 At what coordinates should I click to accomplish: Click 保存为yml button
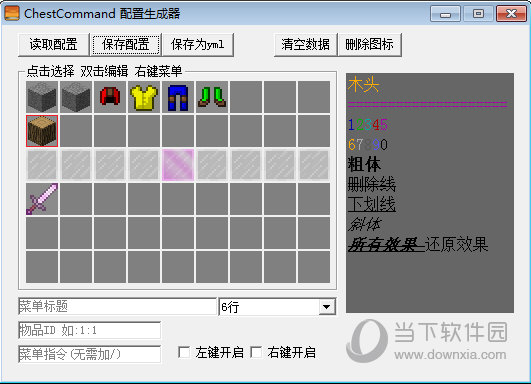(198, 44)
